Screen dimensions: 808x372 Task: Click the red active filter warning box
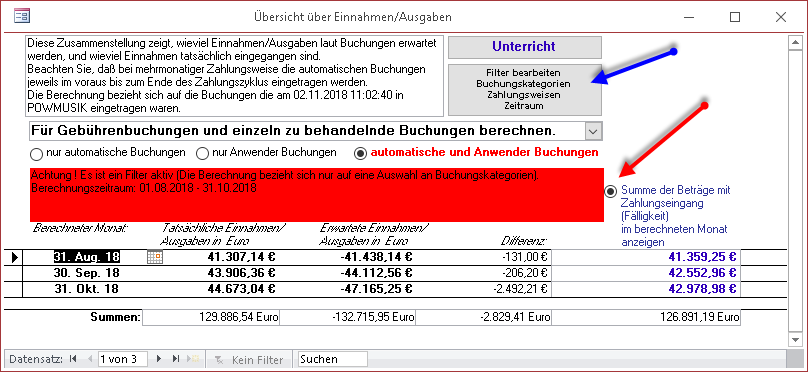(x=317, y=195)
